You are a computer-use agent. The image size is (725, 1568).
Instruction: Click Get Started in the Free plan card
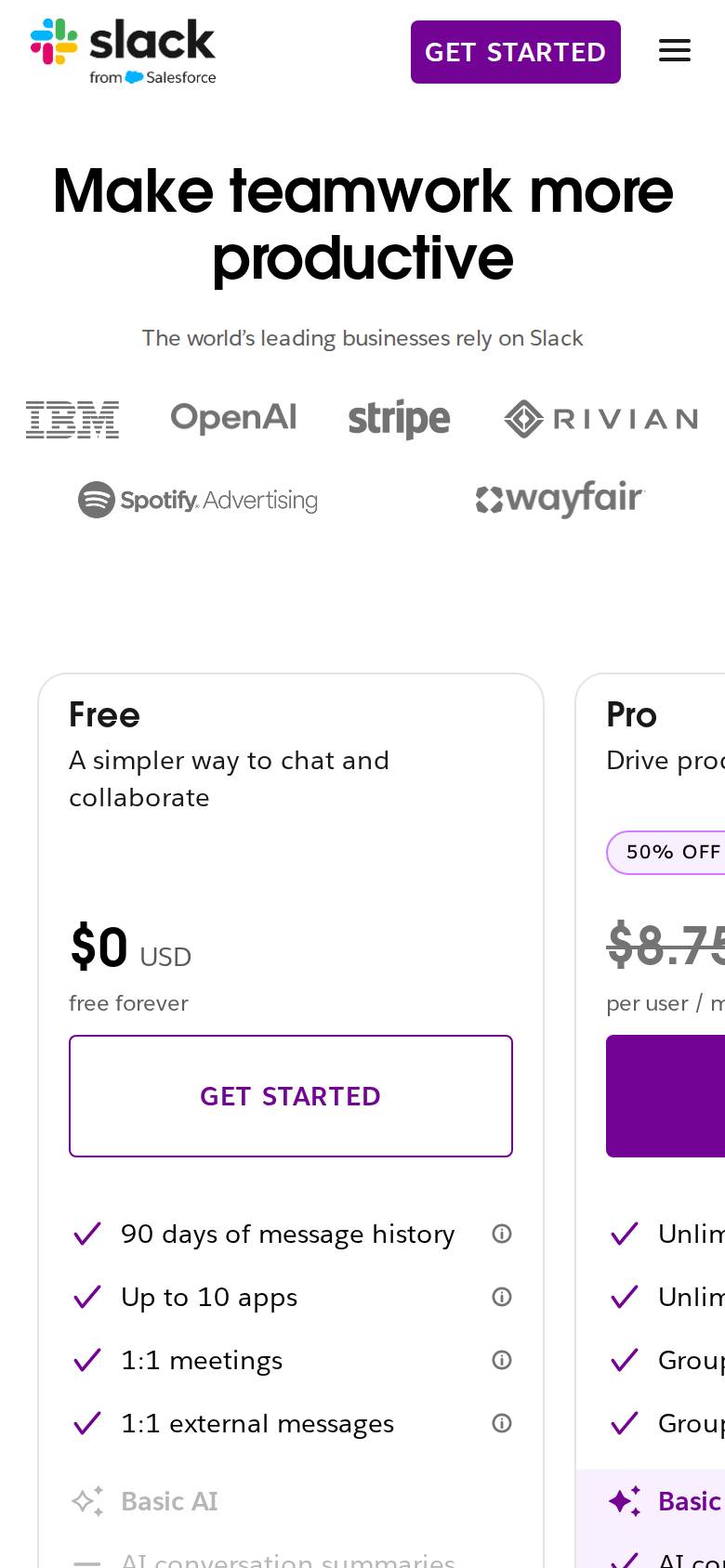(x=291, y=1096)
